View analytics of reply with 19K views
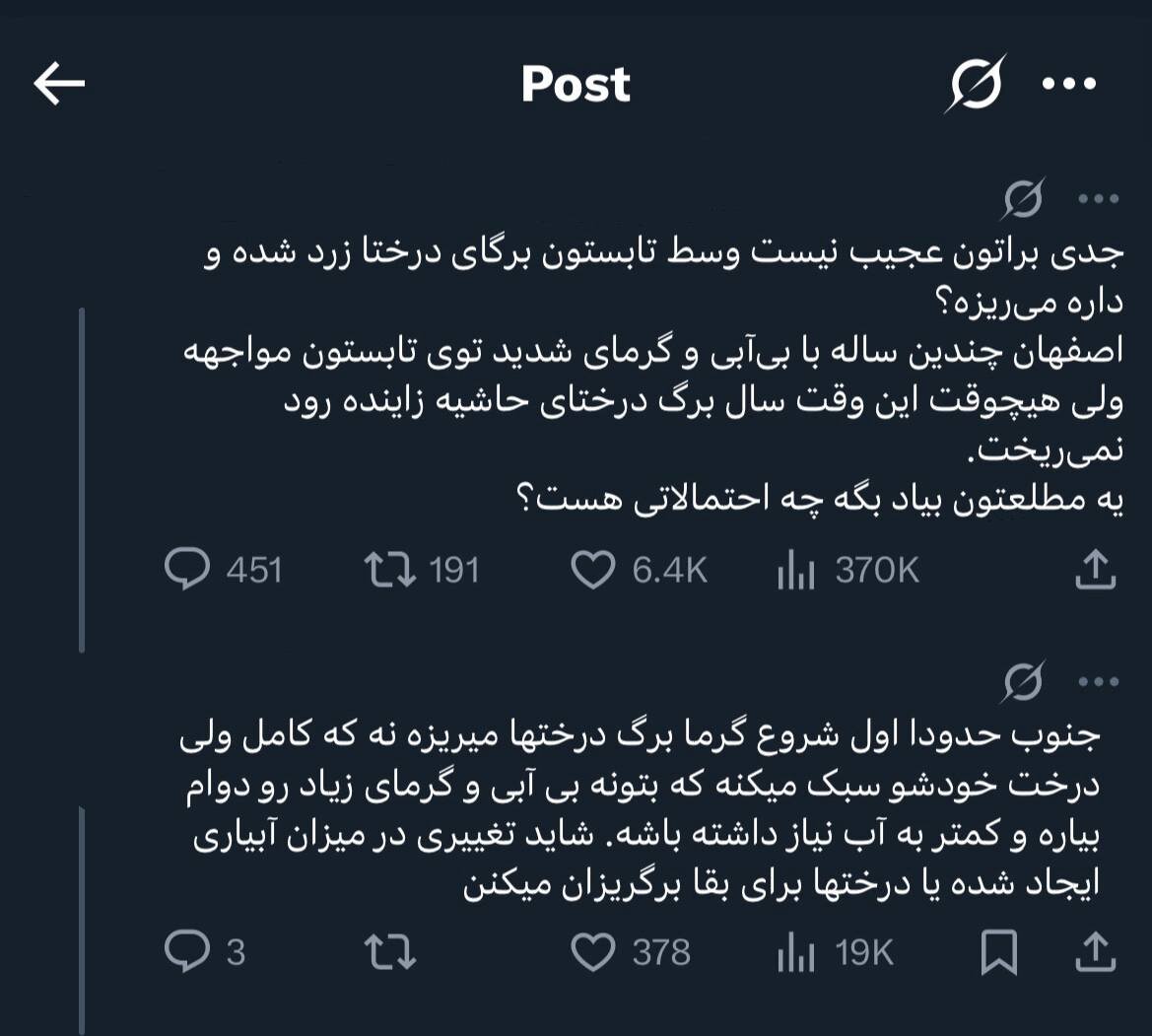Viewport: 1152px width, 1036px height. click(796, 952)
